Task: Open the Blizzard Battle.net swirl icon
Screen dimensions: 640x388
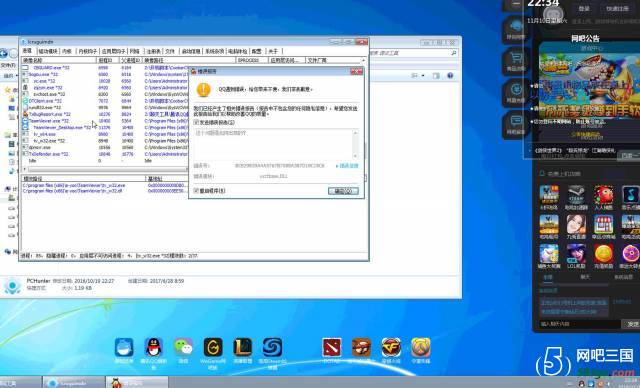Action: coord(272,348)
